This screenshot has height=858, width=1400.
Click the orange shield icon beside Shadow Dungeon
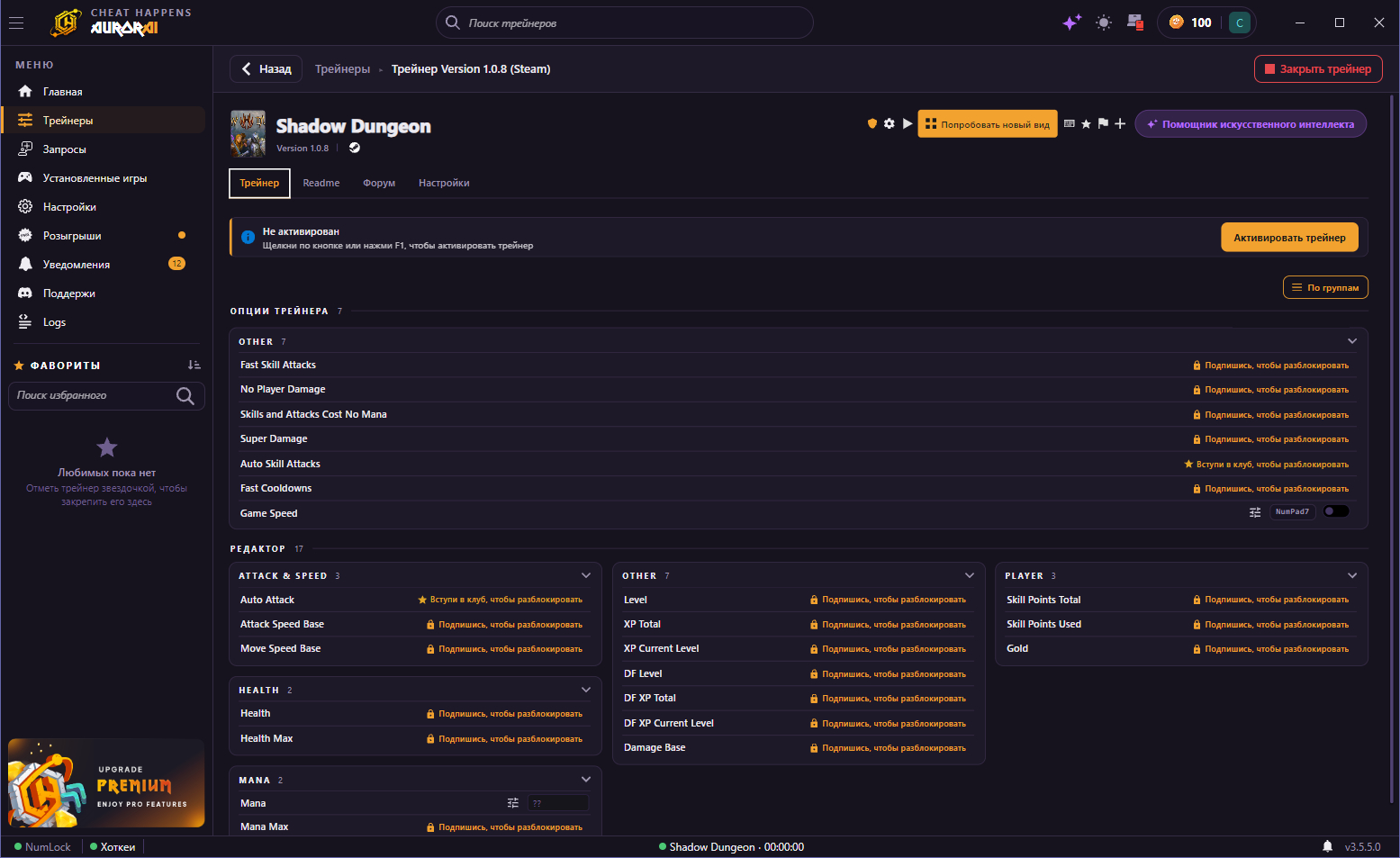tap(872, 123)
